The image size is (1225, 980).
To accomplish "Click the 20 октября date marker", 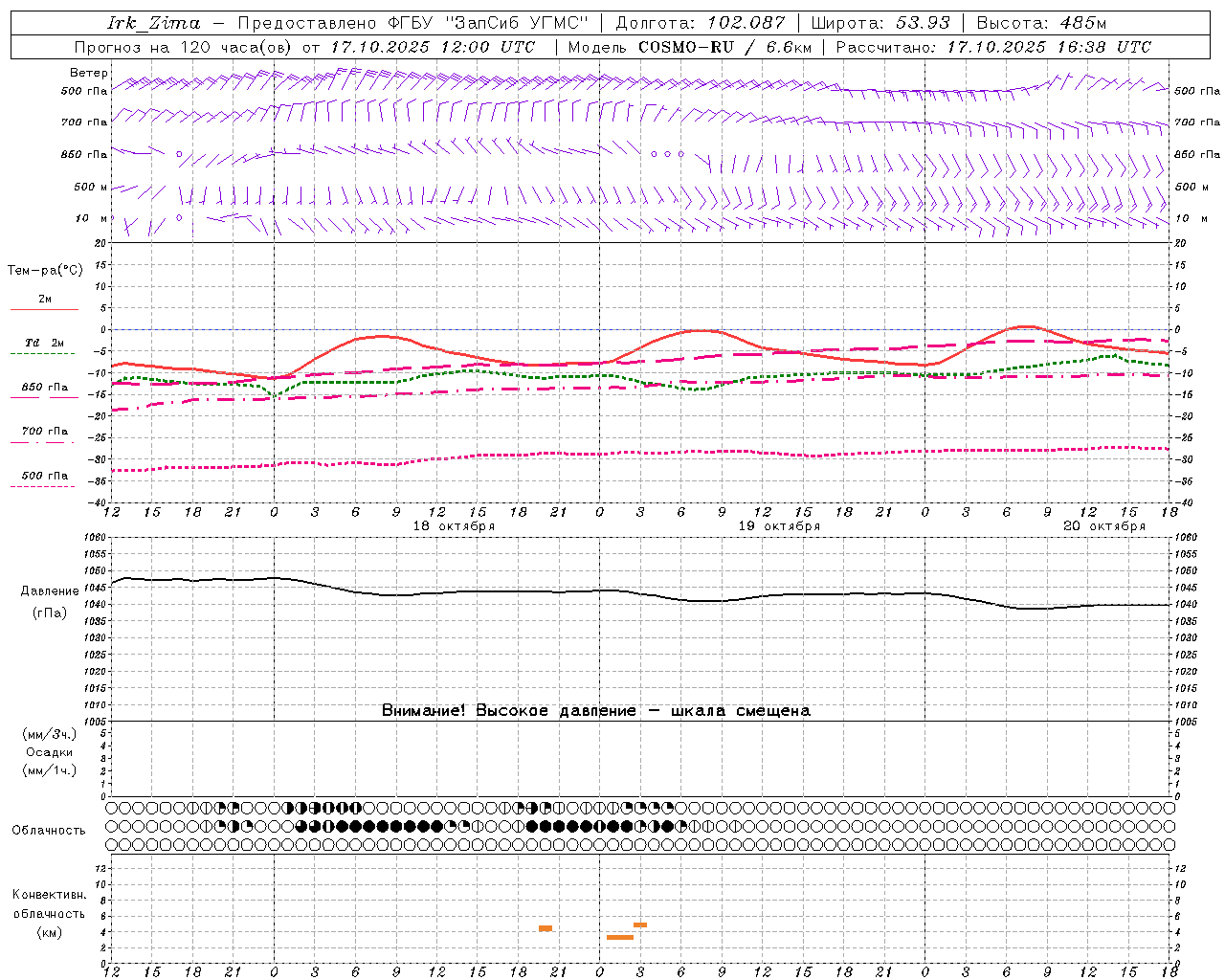I will click(x=1104, y=526).
